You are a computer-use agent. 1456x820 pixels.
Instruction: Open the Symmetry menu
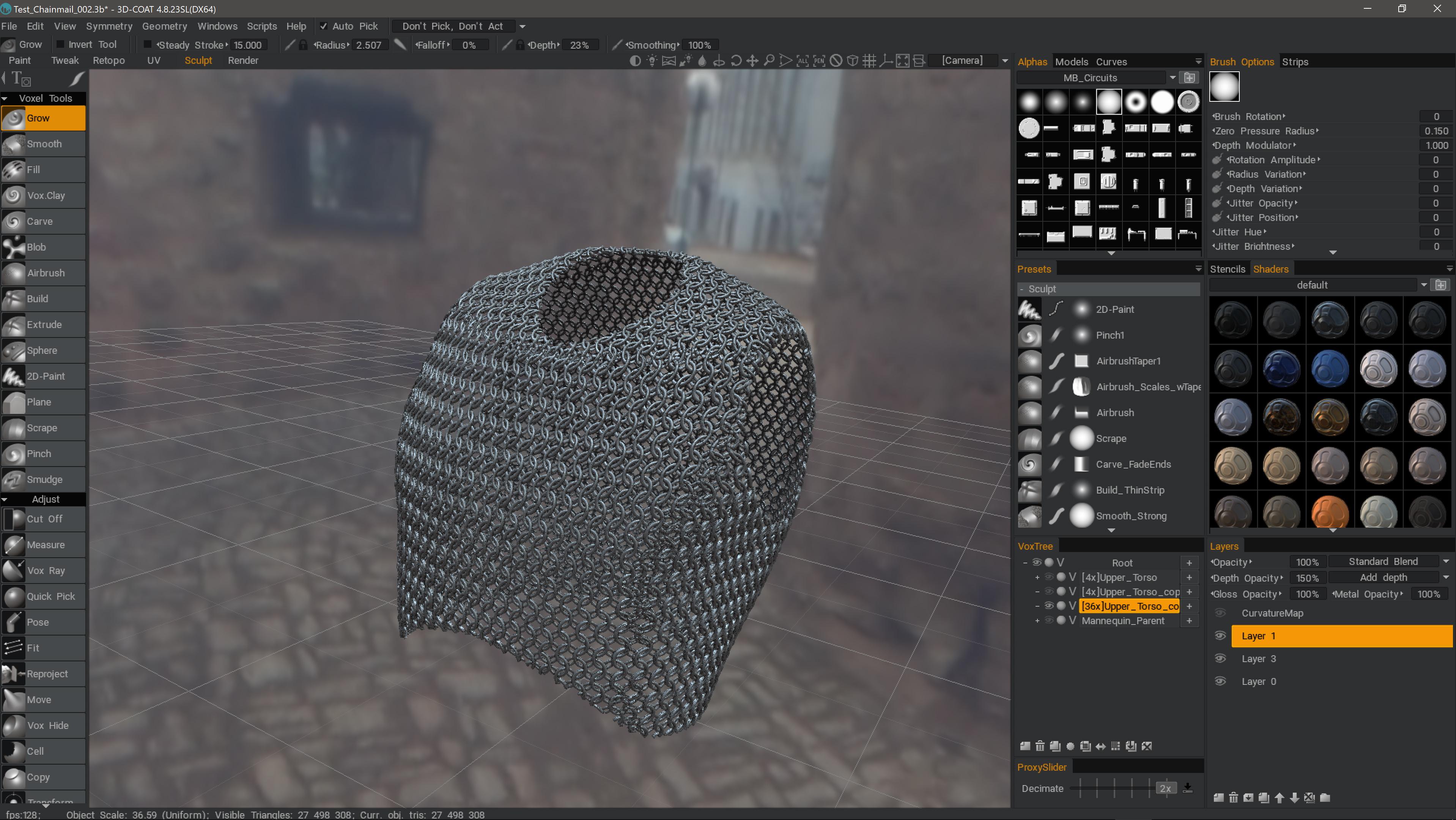pos(109,26)
